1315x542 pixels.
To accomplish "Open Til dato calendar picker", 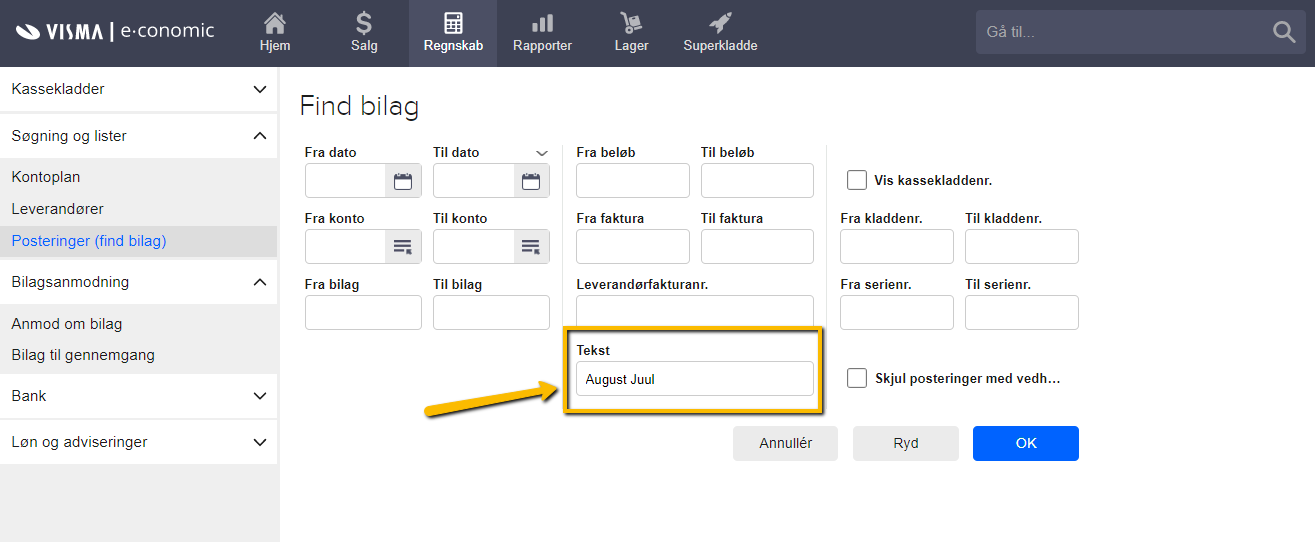I will (531, 181).
